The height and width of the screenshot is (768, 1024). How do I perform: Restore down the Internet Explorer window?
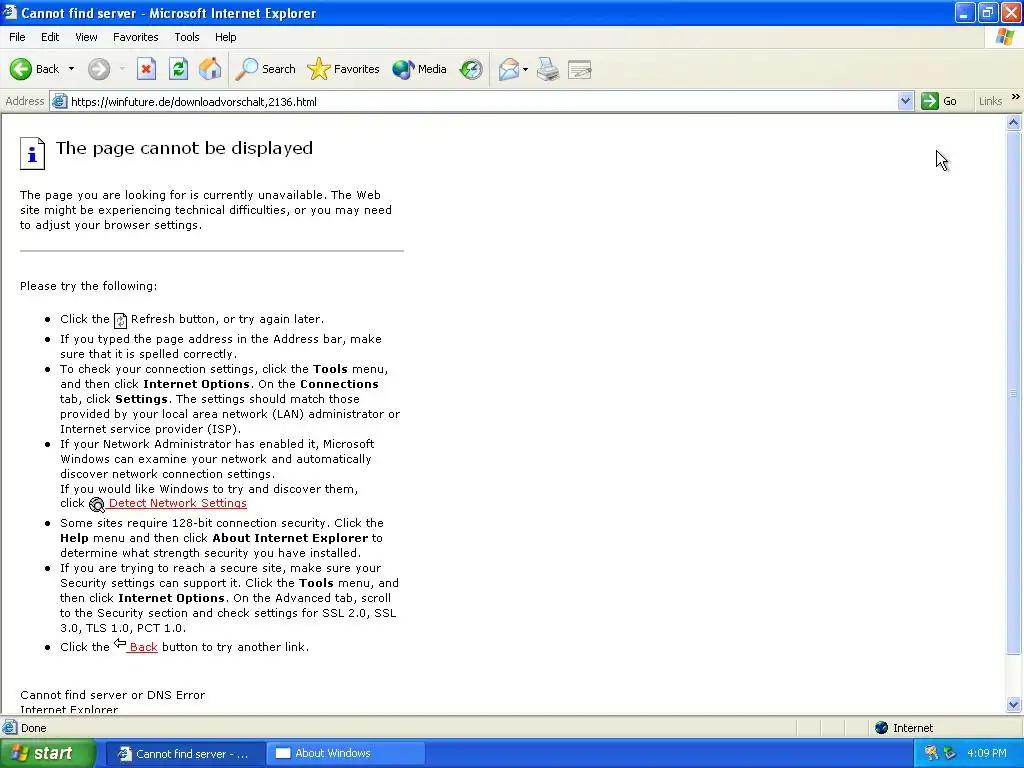coord(987,12)
